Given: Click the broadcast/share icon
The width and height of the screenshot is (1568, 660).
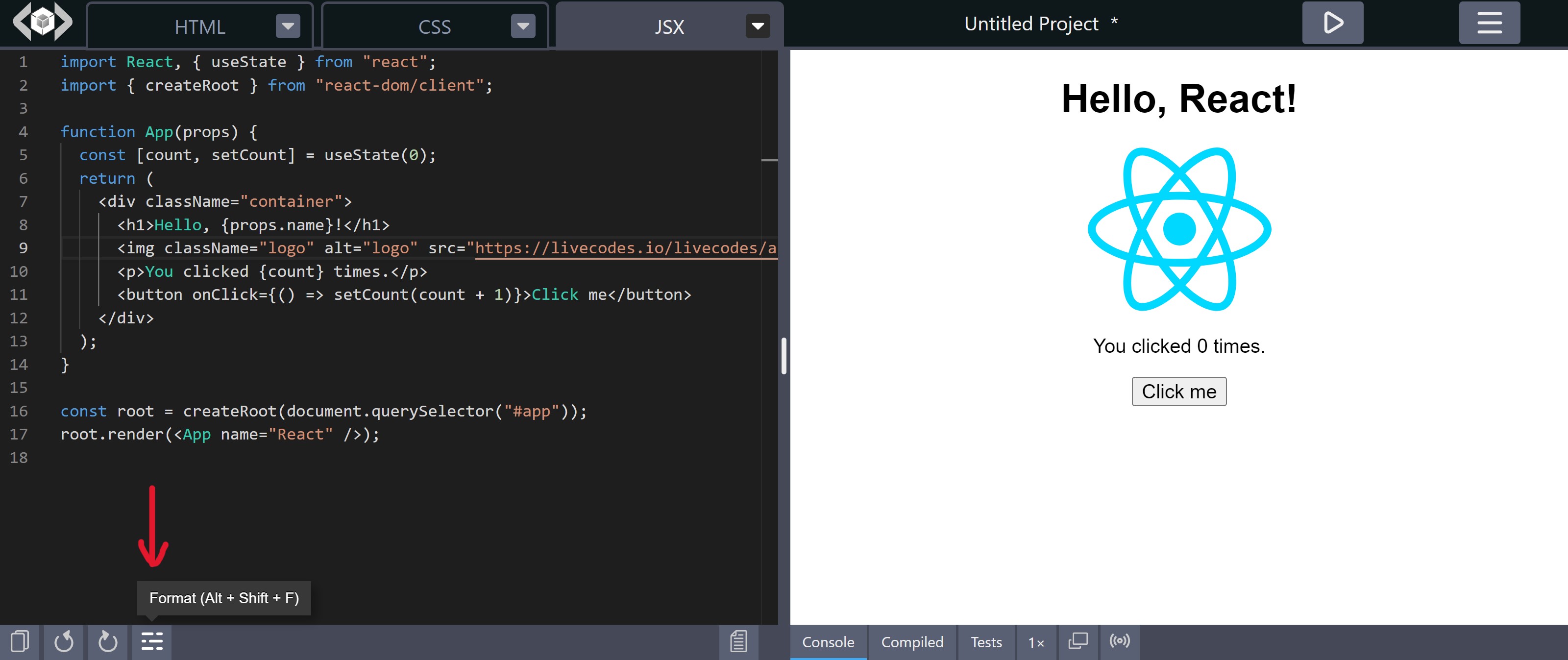Looking at the screenshot, I should (x=1120, y=641).
